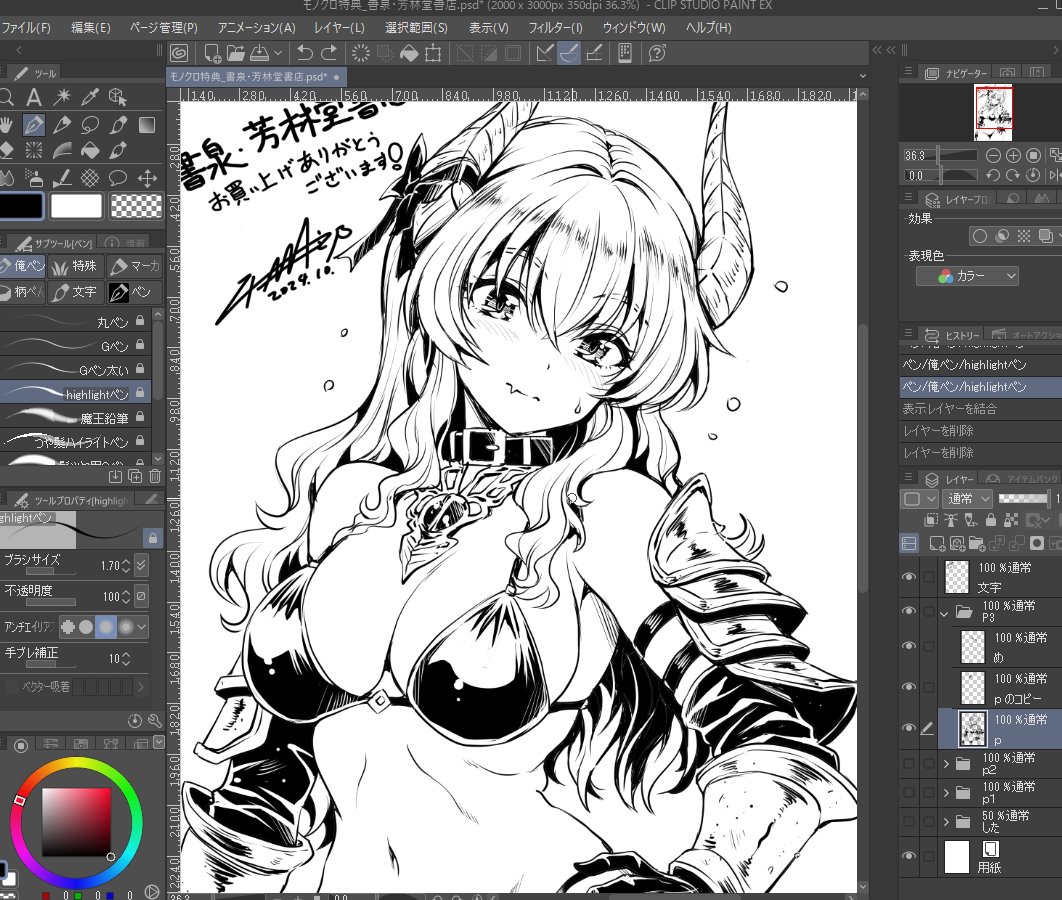Undo last action in command bar
Viewport: 1062px width, 900px height.
(304, 53)
